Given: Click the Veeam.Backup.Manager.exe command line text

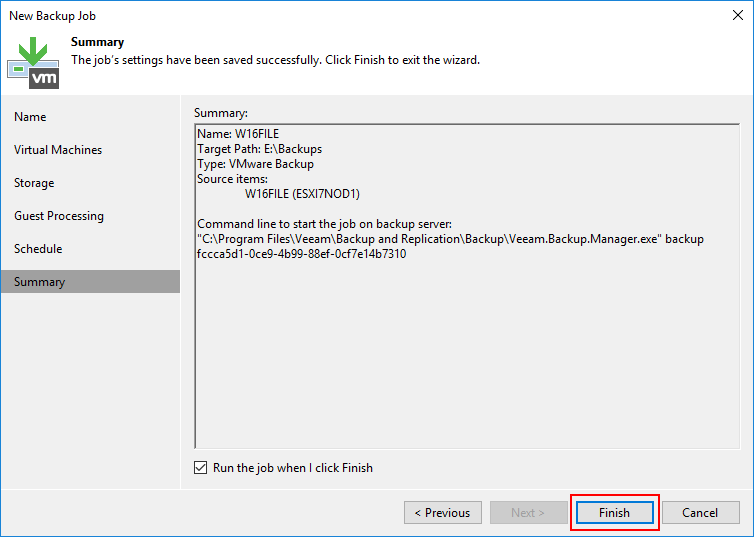Looking at the screenshot, I should 450,239.
